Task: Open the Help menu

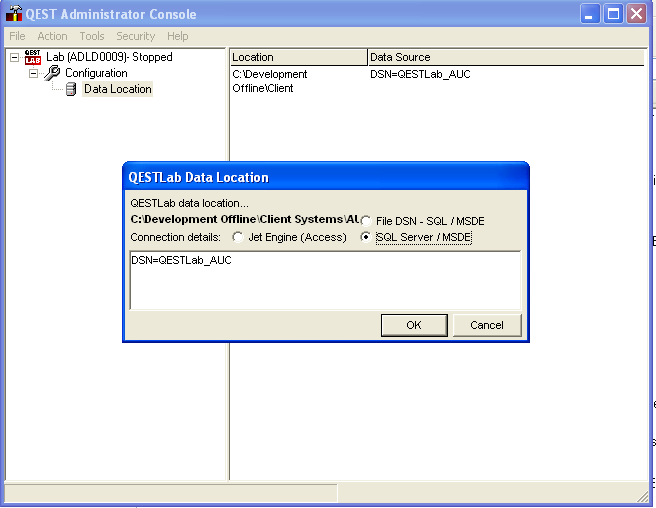Action: click(178, 36)
